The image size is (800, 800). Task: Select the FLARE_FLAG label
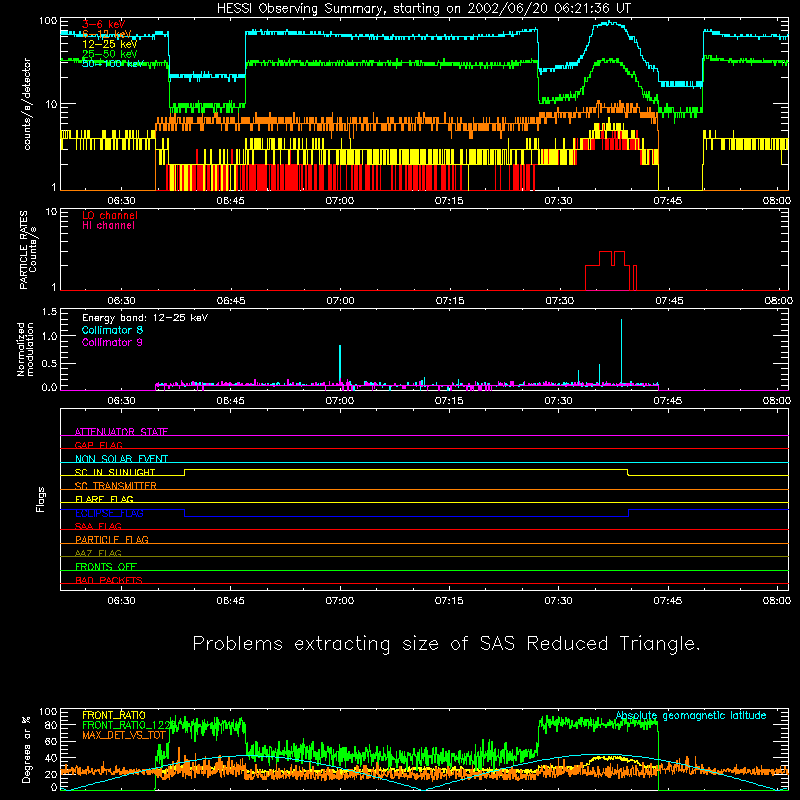(x=104, y=499)
